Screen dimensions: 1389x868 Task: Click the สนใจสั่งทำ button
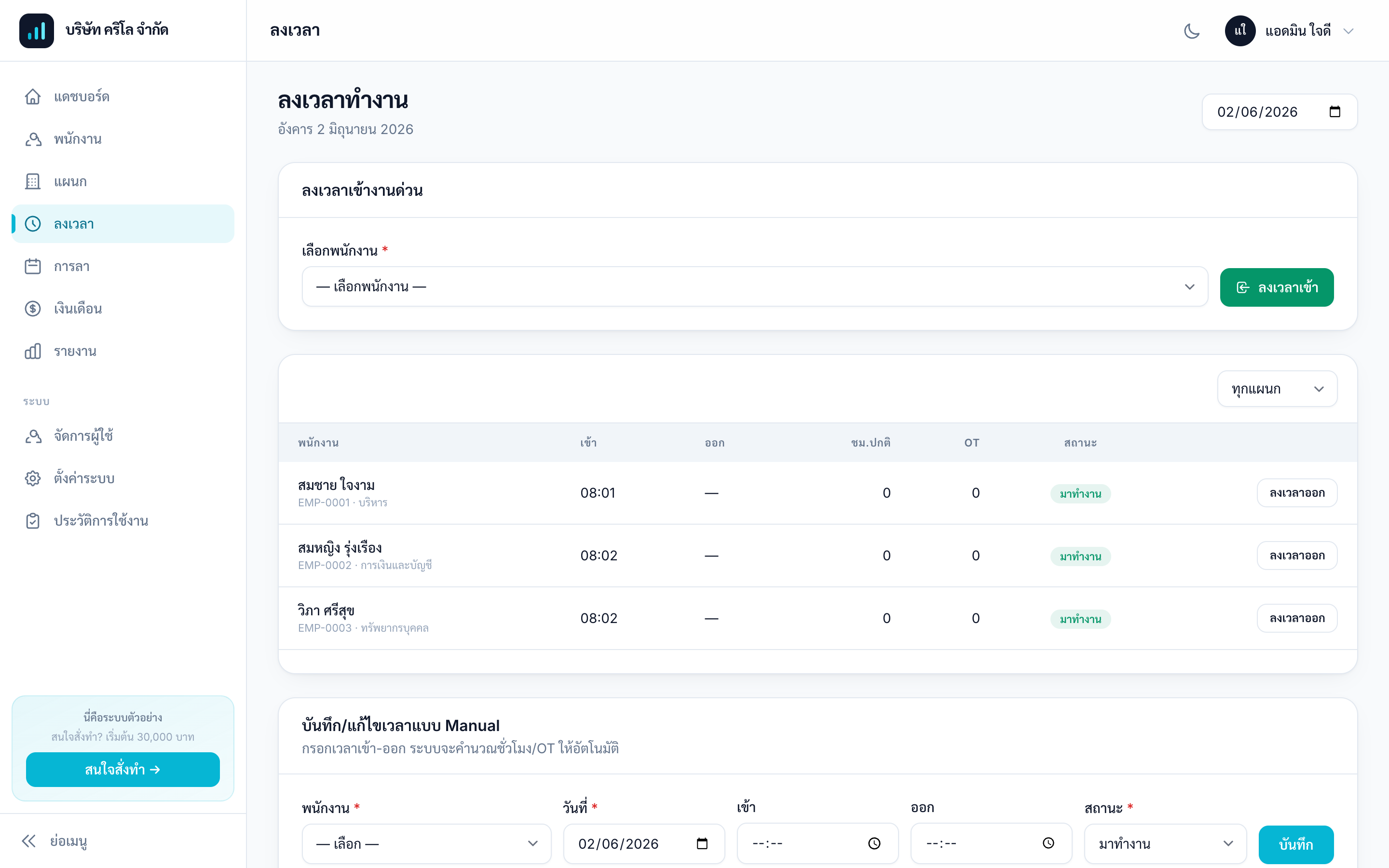[123, 769]
